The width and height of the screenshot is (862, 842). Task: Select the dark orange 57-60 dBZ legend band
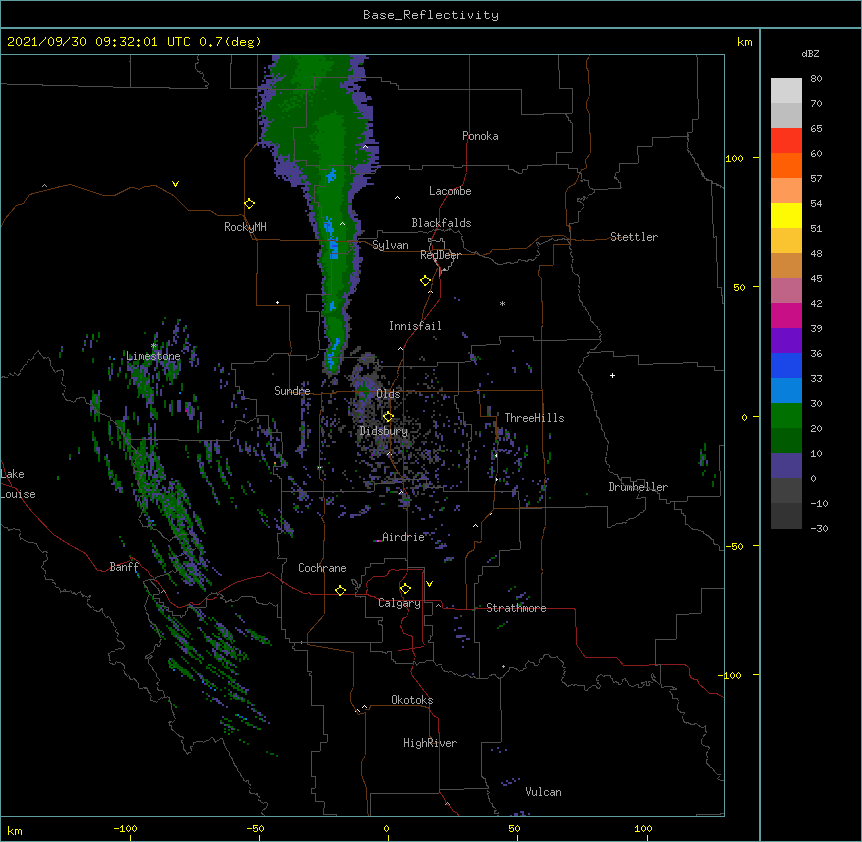[x=786, y=165]
